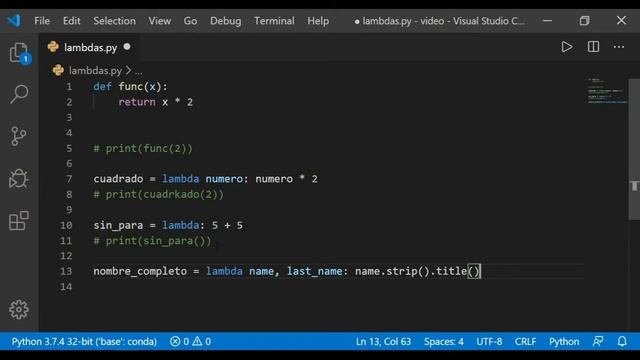
Task: Click the vertical editor scrollbar
Action: [x=634, y=150]
